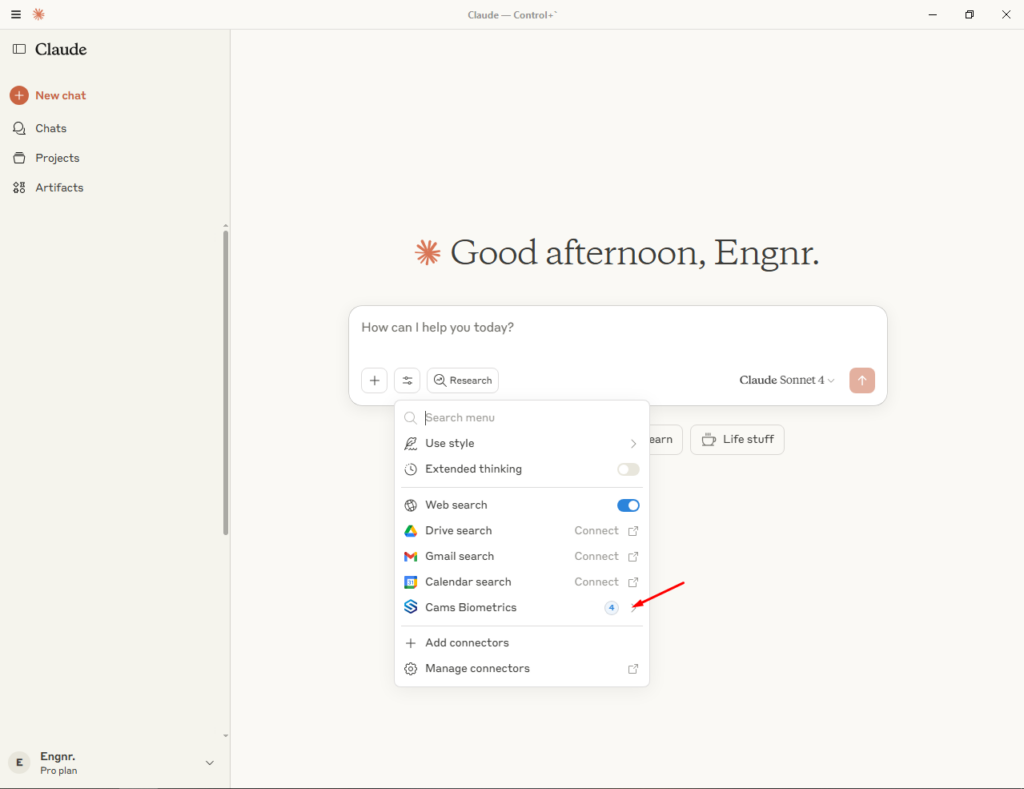Viewport: 1024px width, 789px height.
Task: Click the external link icon for Drive search
Action: pos(633,531)
